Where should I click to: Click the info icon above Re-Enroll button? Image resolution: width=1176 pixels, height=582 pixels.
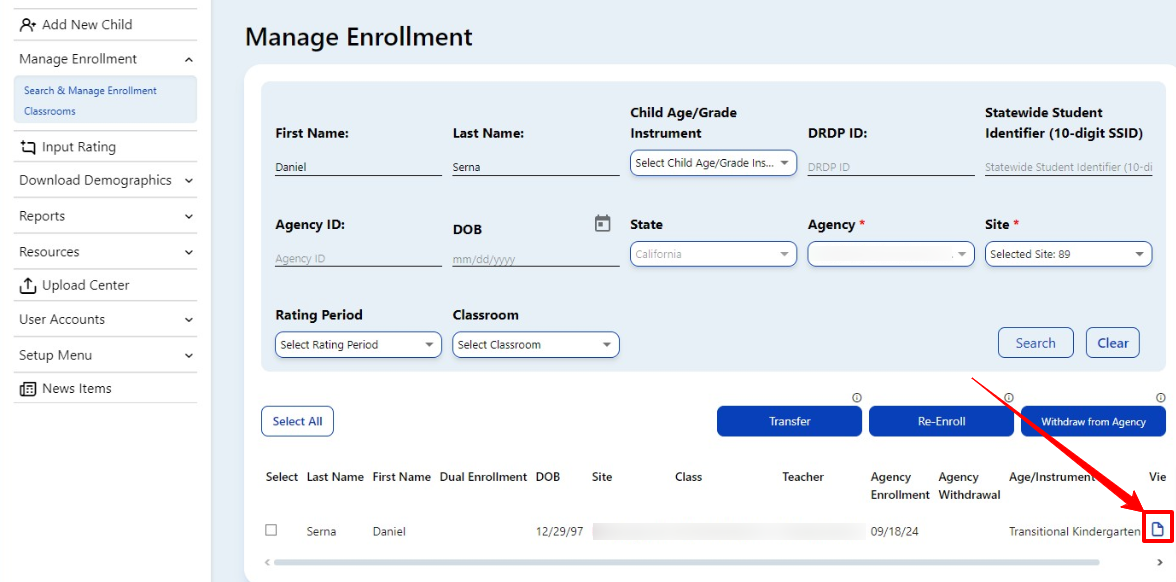coord(1009,398)
